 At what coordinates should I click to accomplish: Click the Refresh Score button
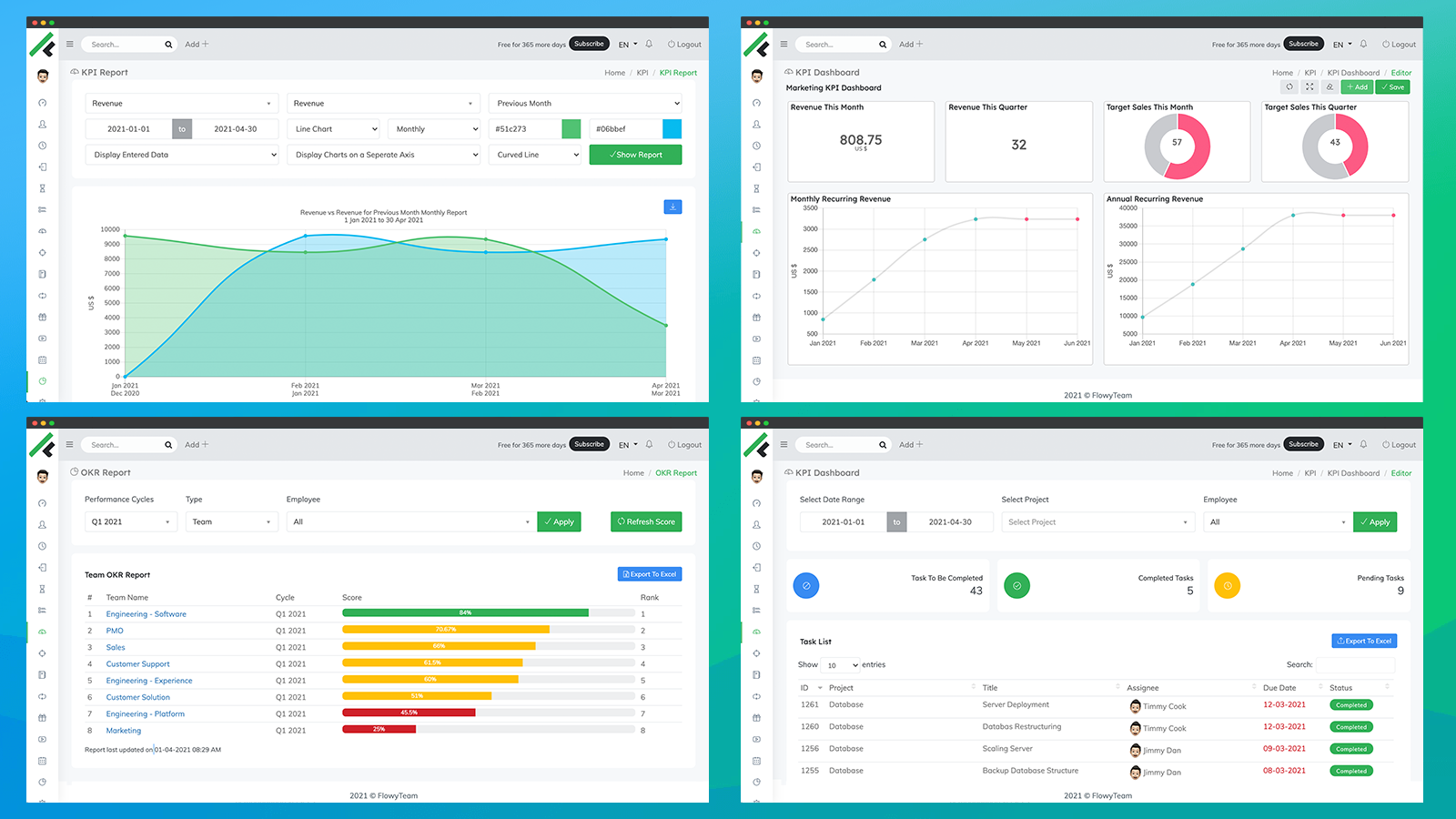coord(646,521)
